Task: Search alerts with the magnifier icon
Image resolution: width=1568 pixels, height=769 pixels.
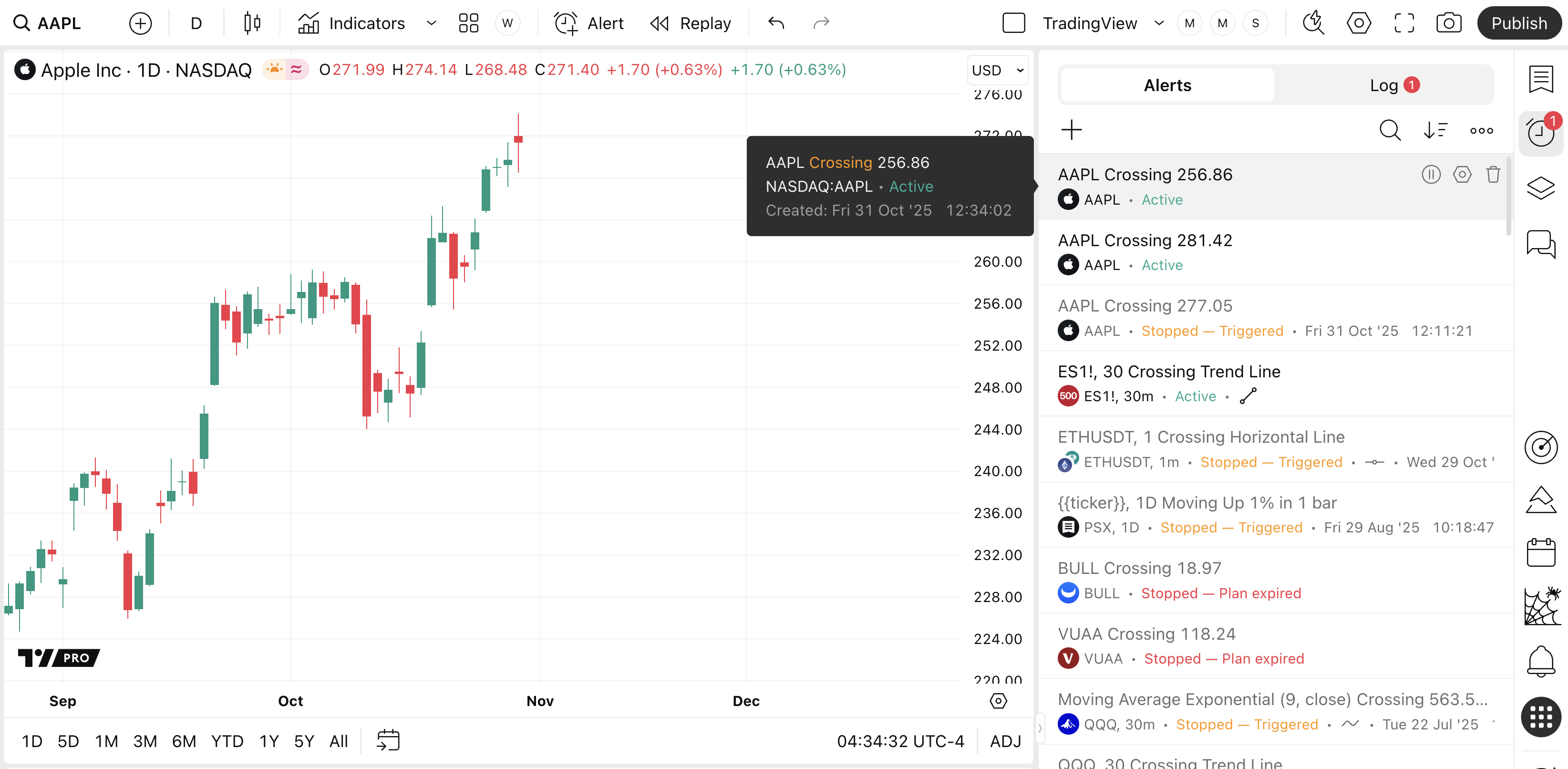Action: (1390, 130)
